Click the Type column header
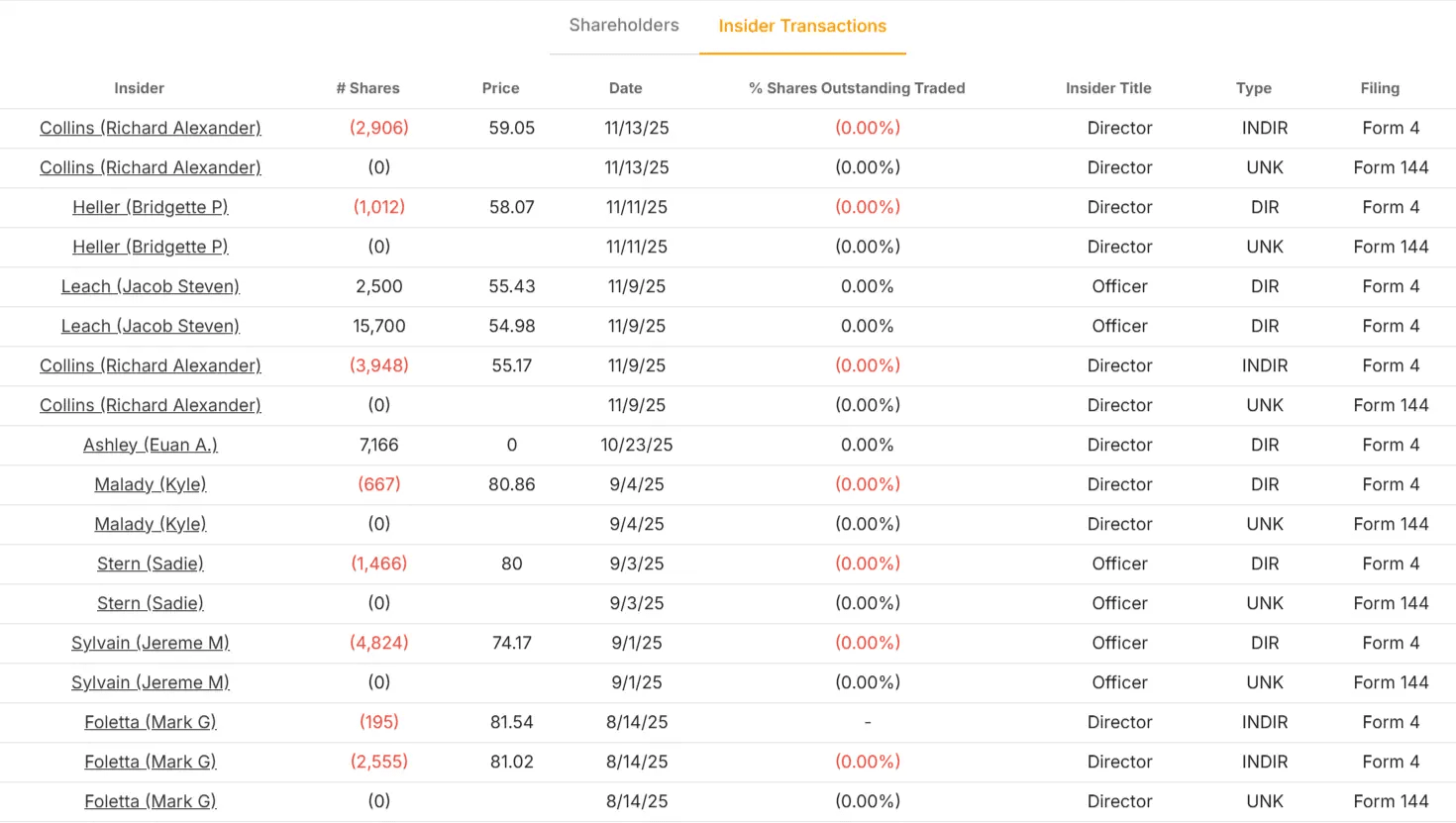Screen dimensions: 1456x823 1253,88
